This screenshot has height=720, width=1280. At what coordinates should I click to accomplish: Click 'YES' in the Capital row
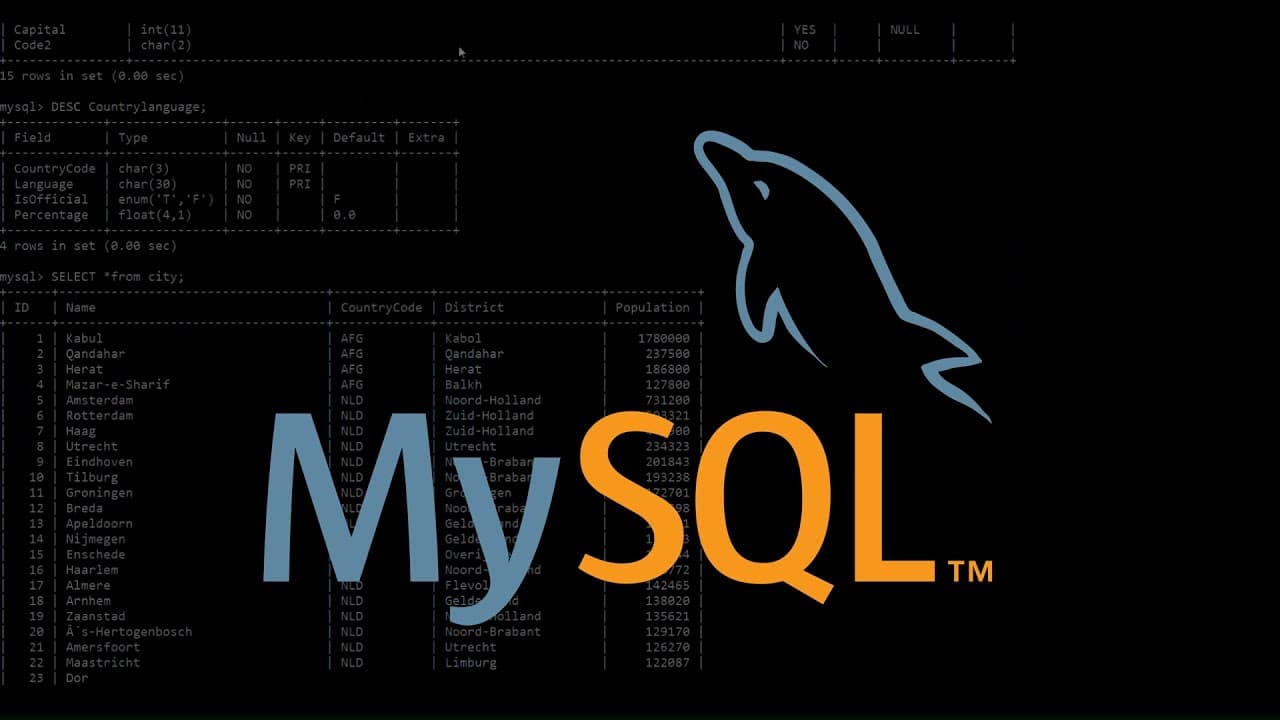pyautogui.click(x=805, y=30)
